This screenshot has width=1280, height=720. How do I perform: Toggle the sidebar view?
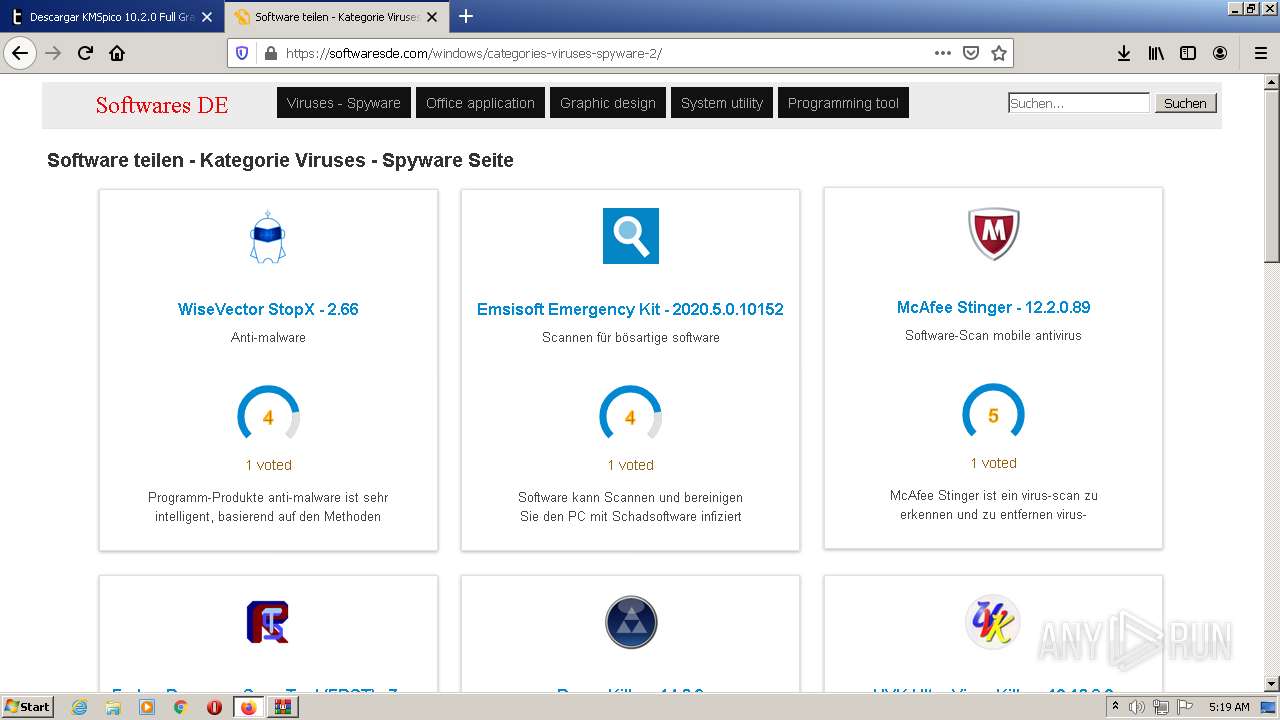1188,53
